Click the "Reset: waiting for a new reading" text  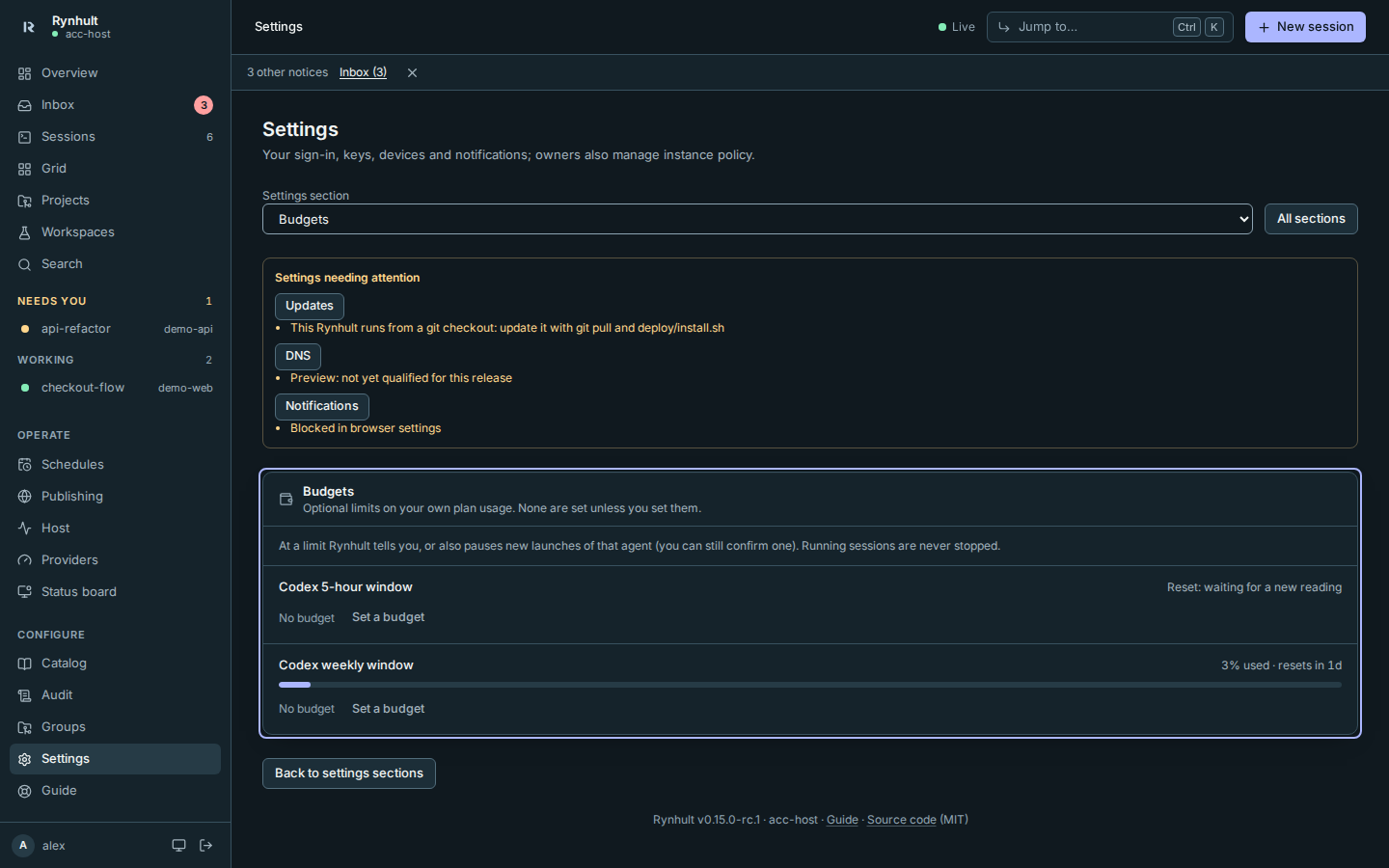pyautogui.click(x=1254, y=587)
